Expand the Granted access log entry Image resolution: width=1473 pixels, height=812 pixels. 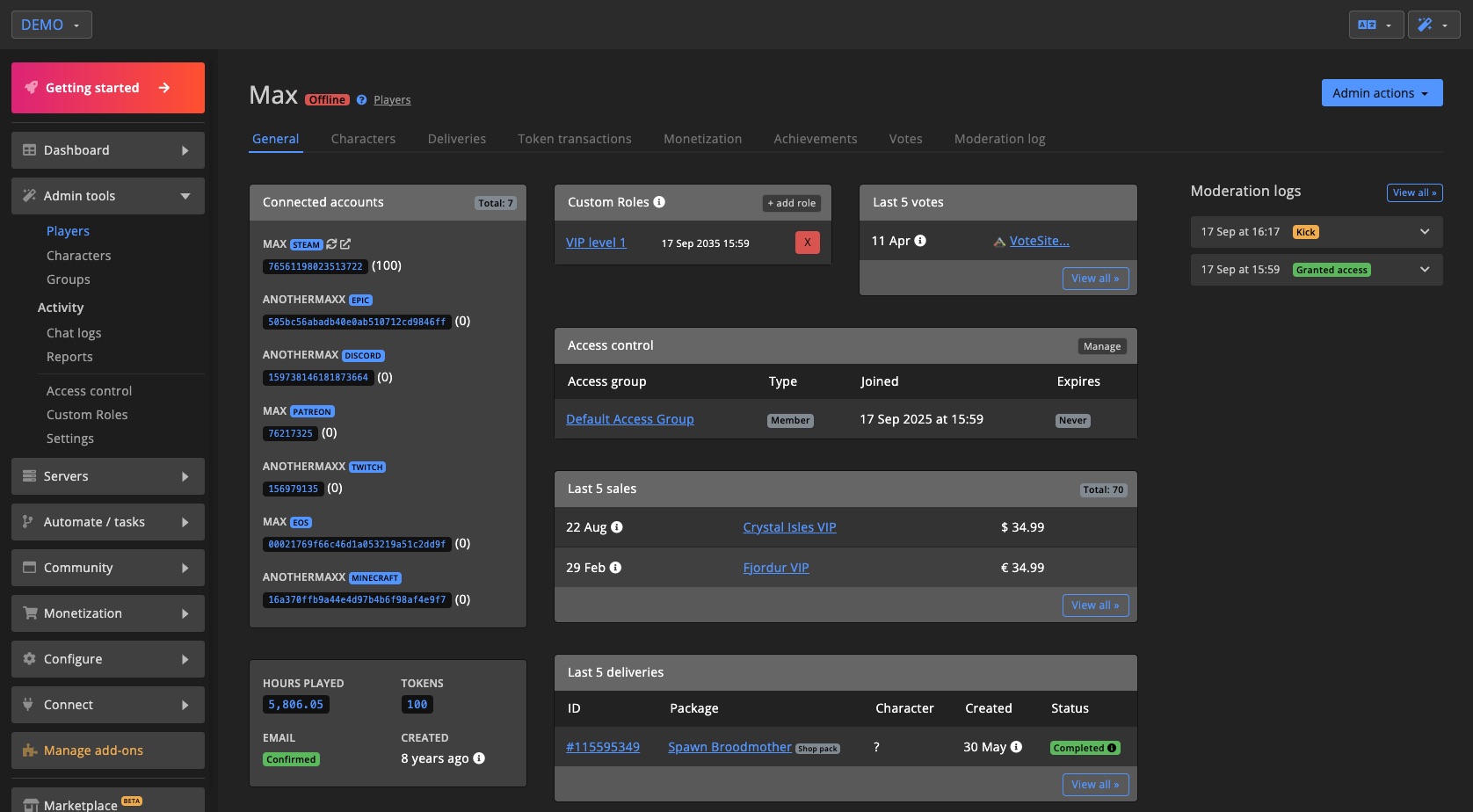[x=1424, y=270]
